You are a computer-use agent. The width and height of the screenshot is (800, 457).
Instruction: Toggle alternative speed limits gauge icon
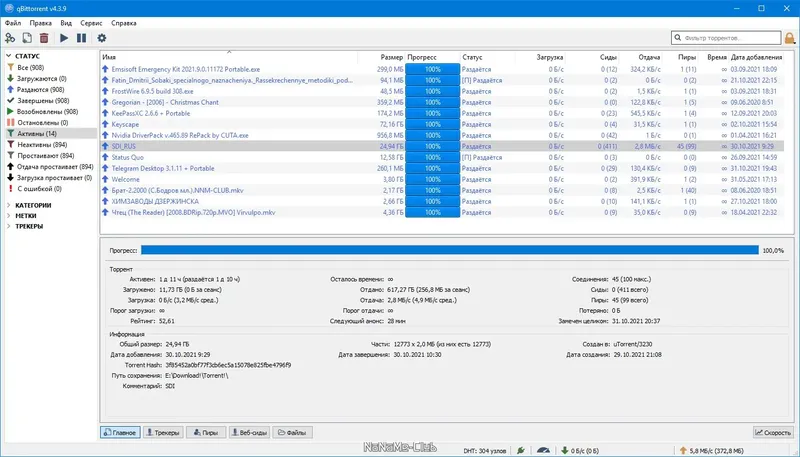tap(543, 450)
